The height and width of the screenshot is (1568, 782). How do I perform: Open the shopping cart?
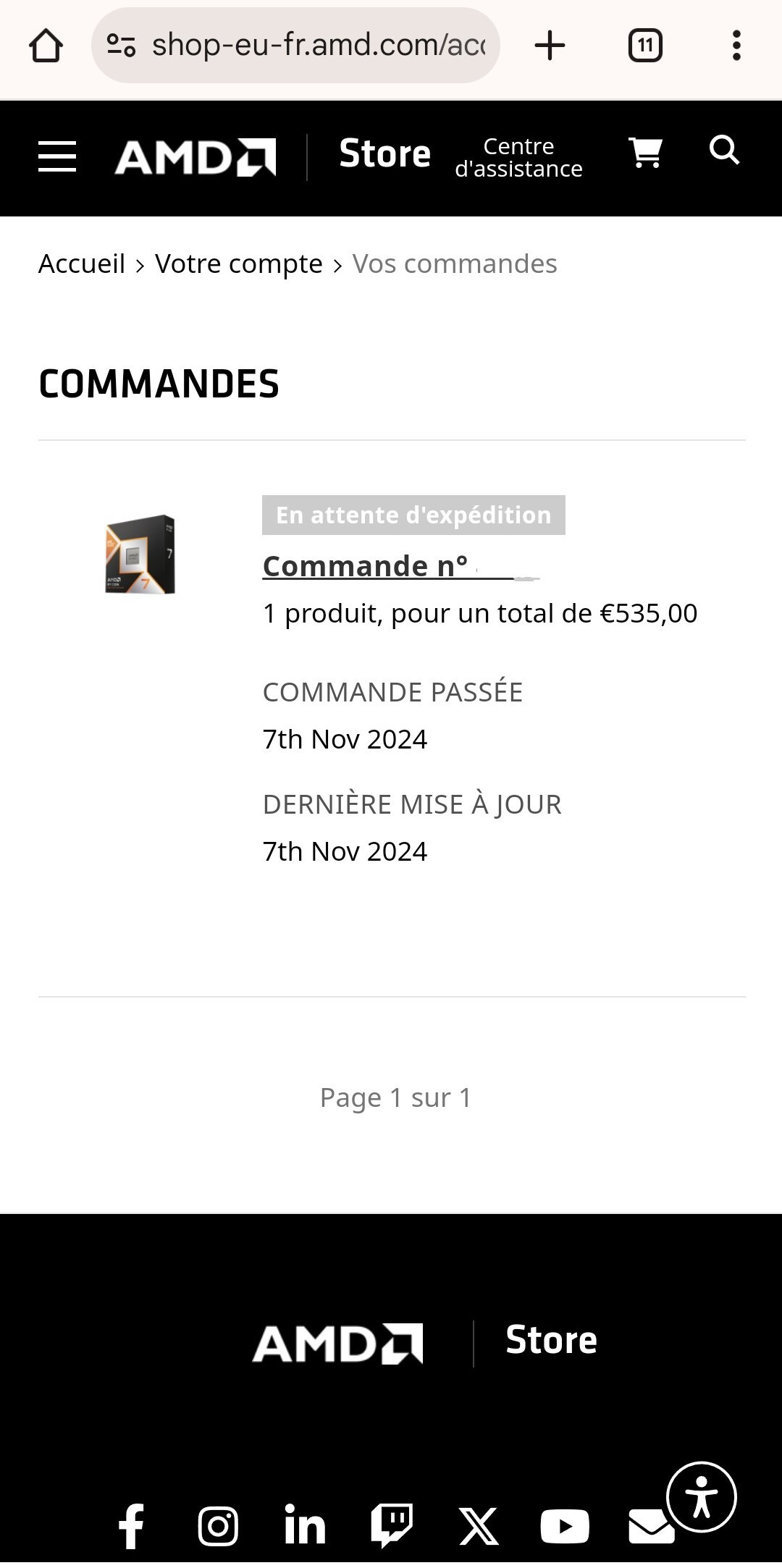645,153
